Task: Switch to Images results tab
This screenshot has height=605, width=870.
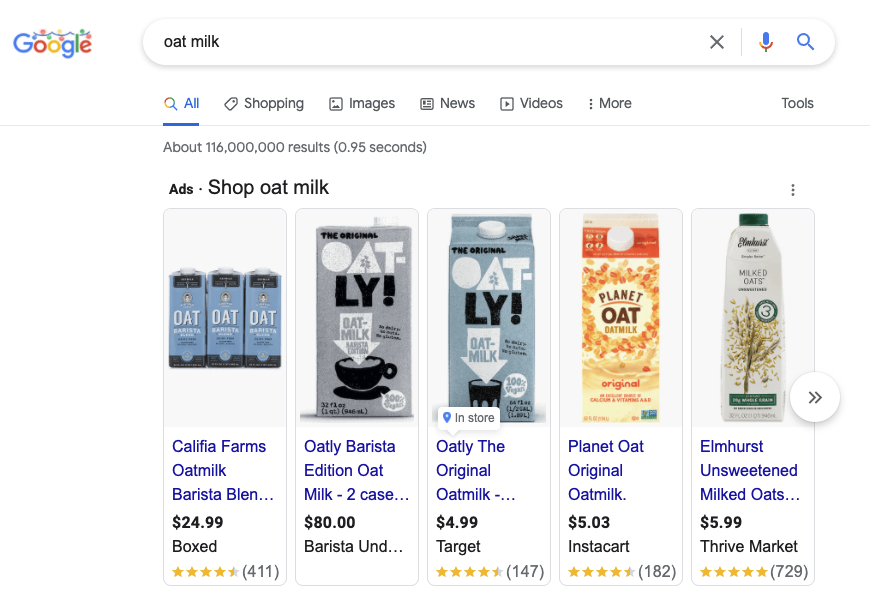Action: (x=362, y=103)
